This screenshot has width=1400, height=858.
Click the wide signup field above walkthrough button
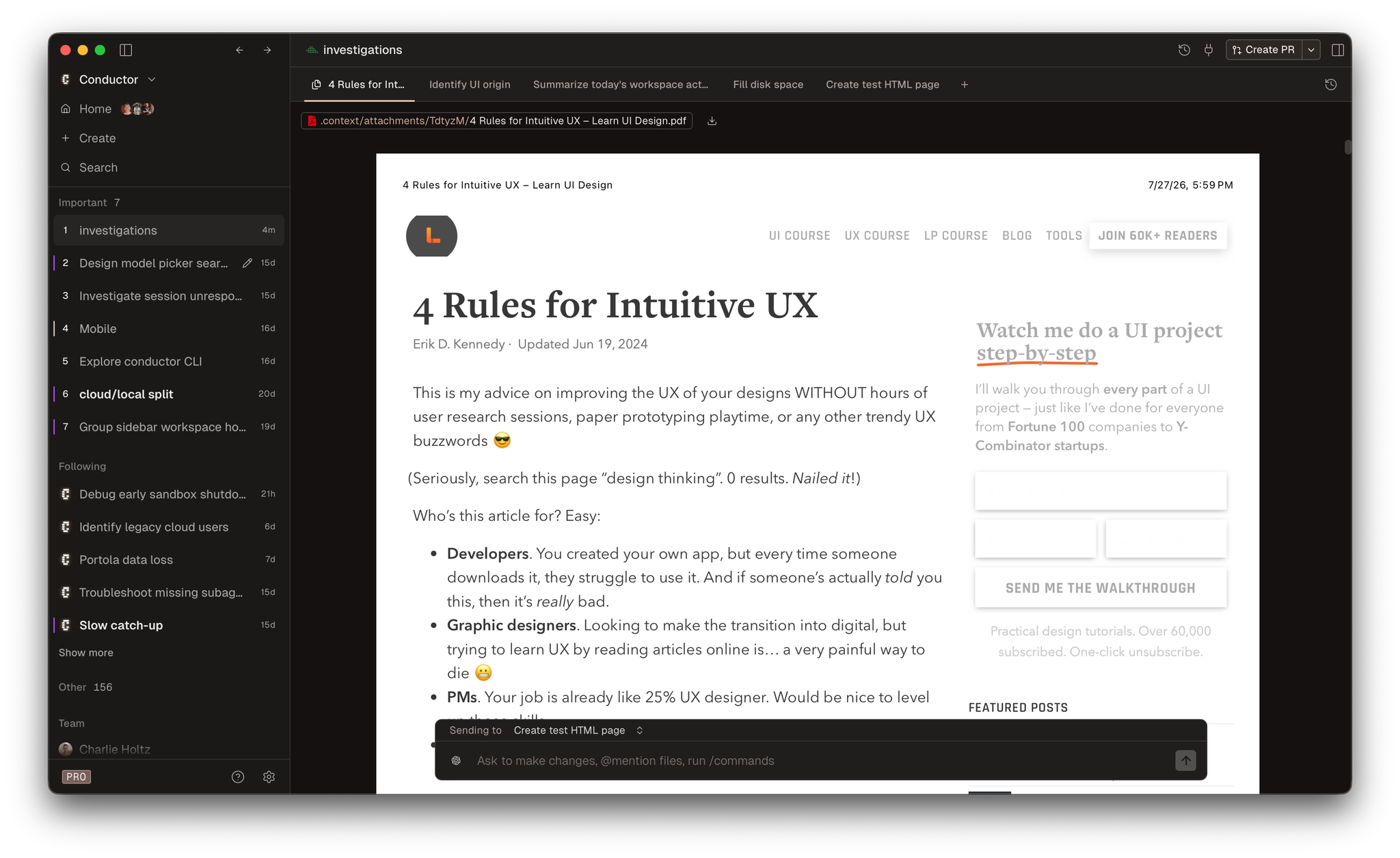(x=1100, y=490)
